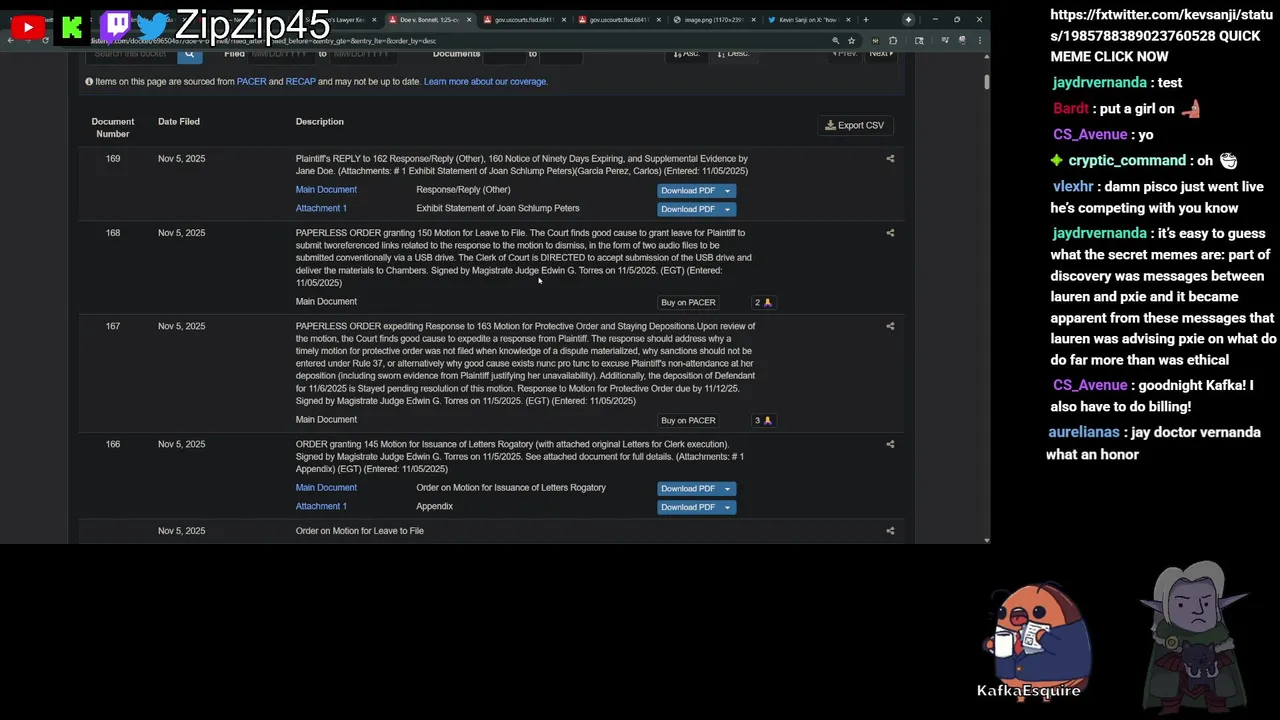Image resolution: width=1280 pixels, height=720 pixels.
Task: Click the address bar zoom magnifier icon
Action: (x=835, y=41)
